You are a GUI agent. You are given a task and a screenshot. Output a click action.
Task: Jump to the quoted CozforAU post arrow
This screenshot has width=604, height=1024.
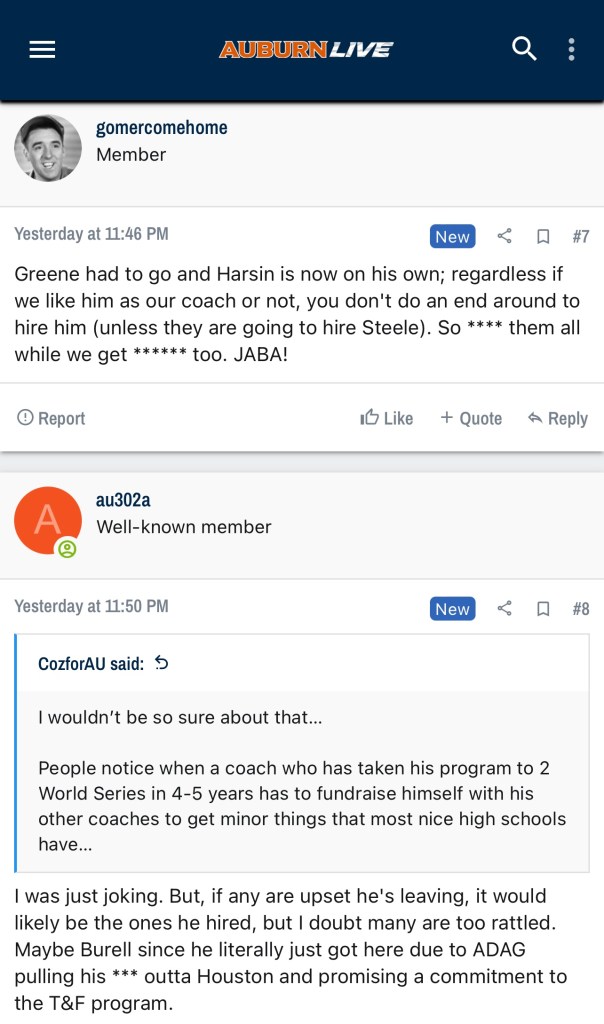click(163, 663)
